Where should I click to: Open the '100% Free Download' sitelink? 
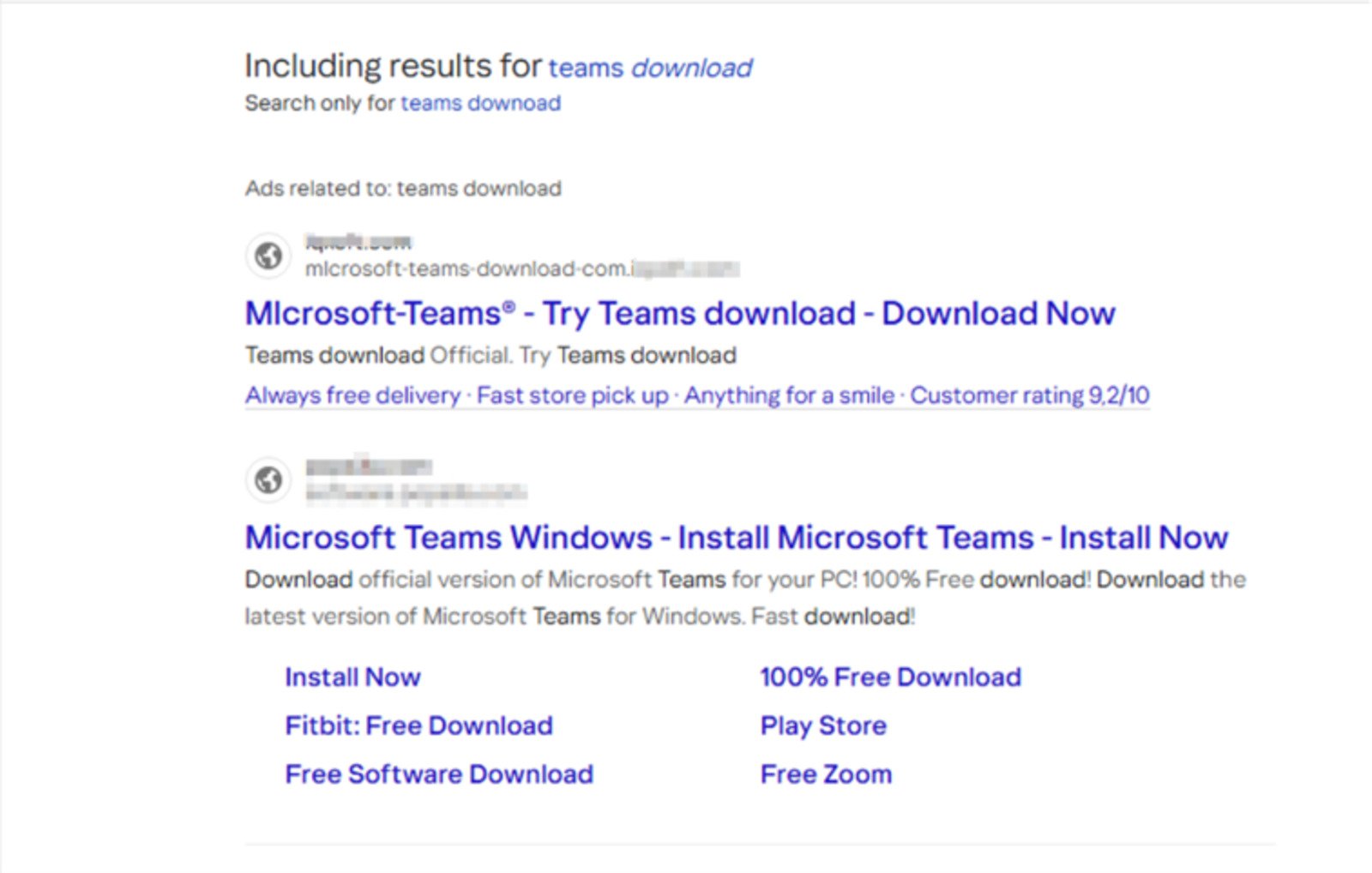pyautogui.click(x=891, y=677)
